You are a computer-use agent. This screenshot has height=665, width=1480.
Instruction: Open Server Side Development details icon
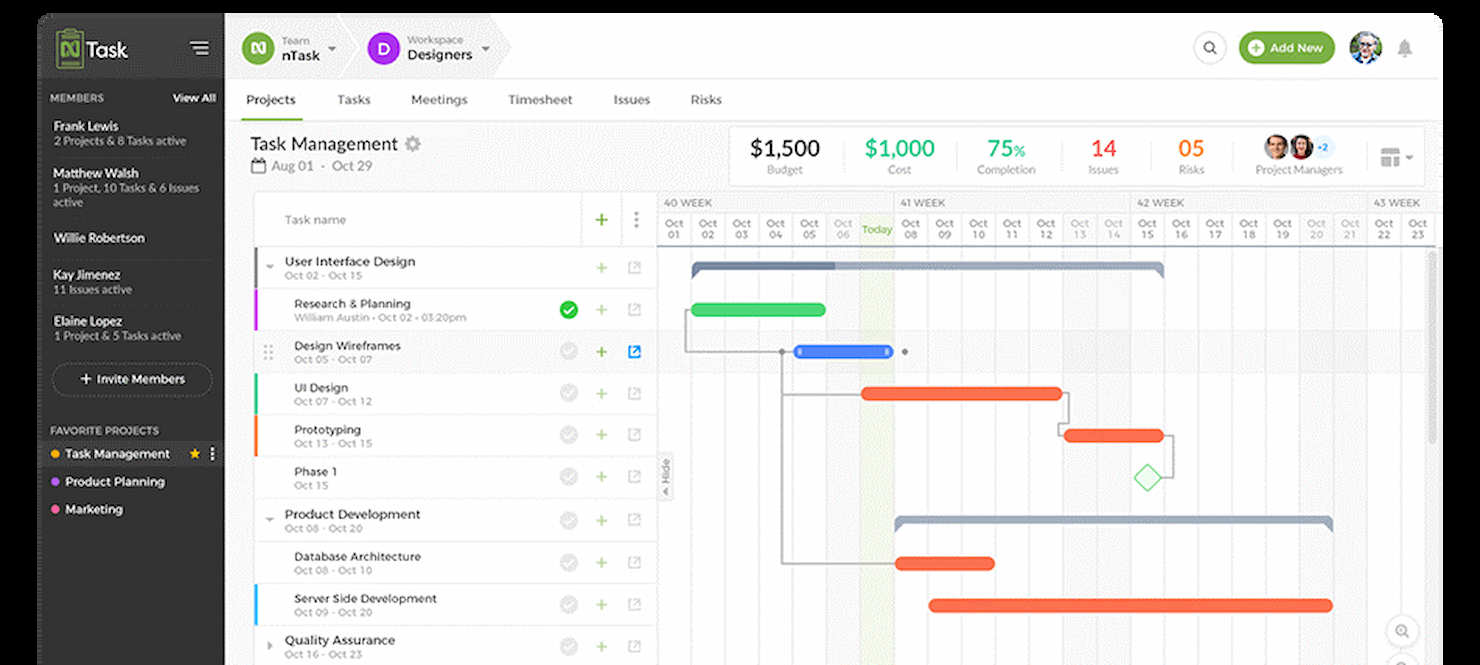coord(634,605)
